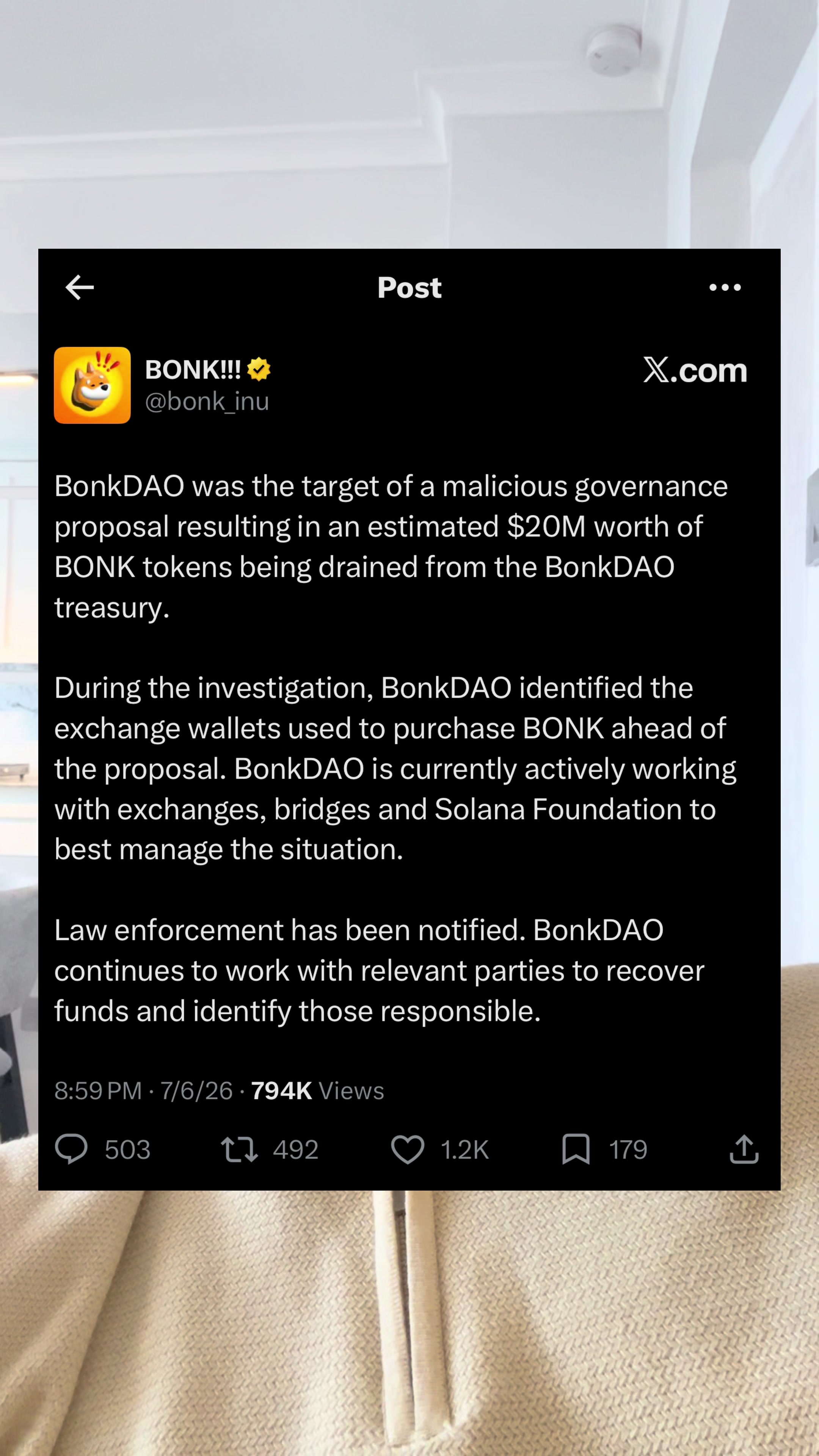
Task: View the 492 reposts count
Action: [296, 1150]
